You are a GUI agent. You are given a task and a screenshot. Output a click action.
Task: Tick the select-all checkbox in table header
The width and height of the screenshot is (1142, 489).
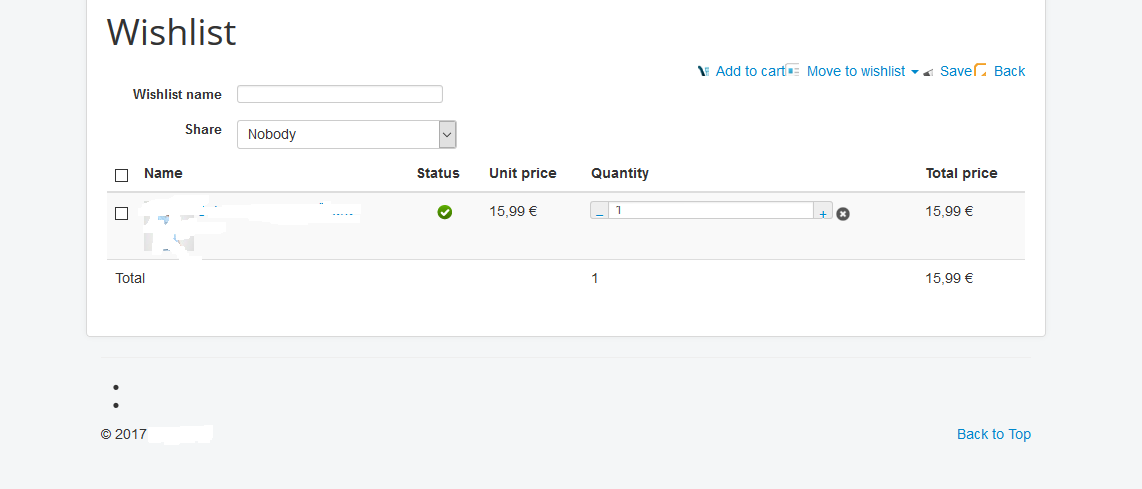click(122, 175)
